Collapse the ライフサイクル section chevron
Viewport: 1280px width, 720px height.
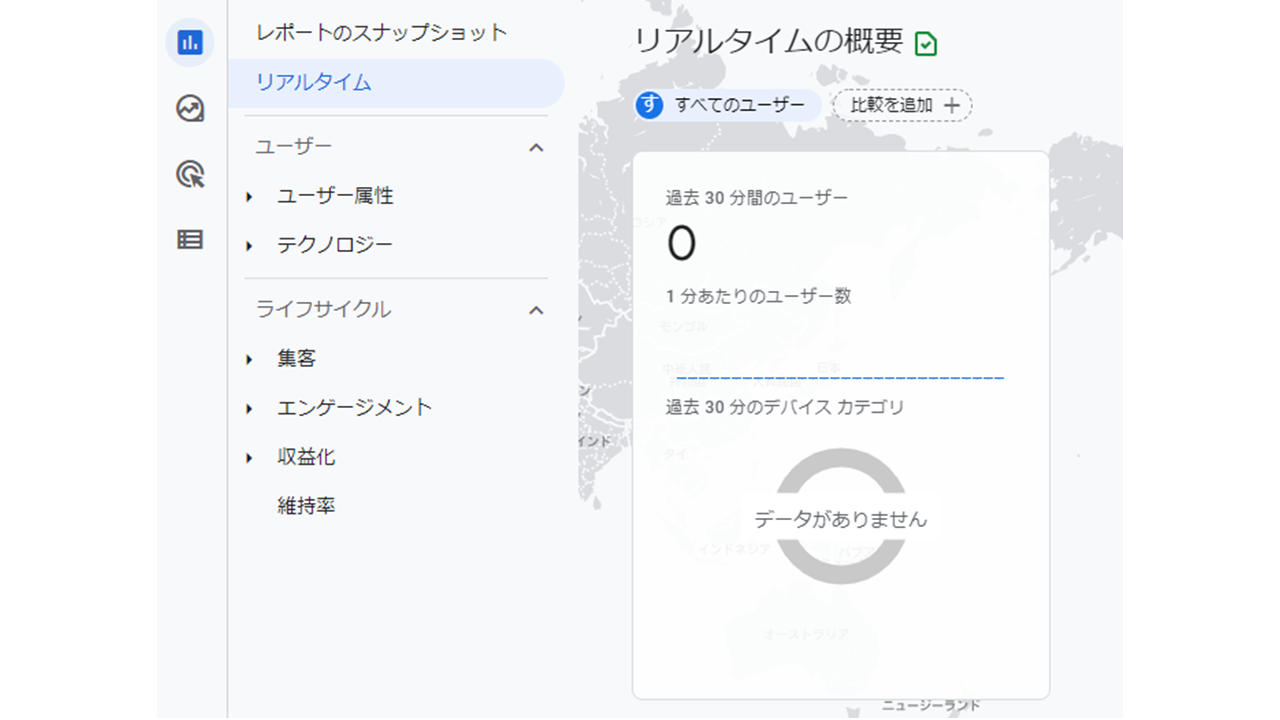(537, 310)
